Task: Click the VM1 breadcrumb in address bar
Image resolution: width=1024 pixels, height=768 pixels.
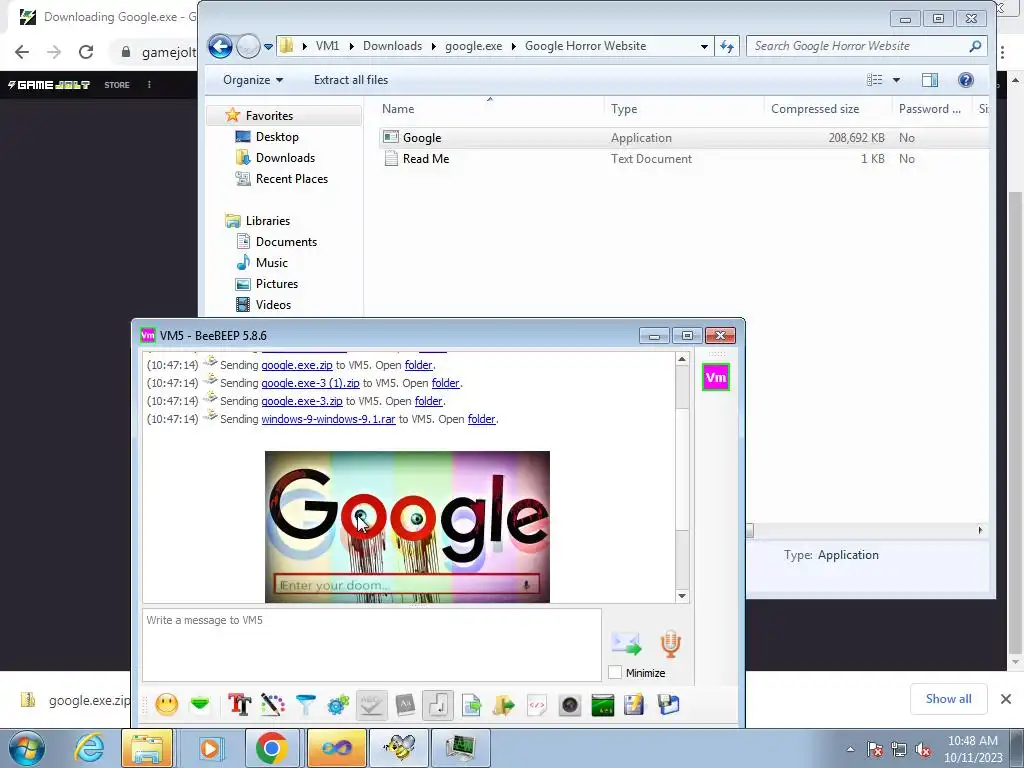Action: [327, 46]
